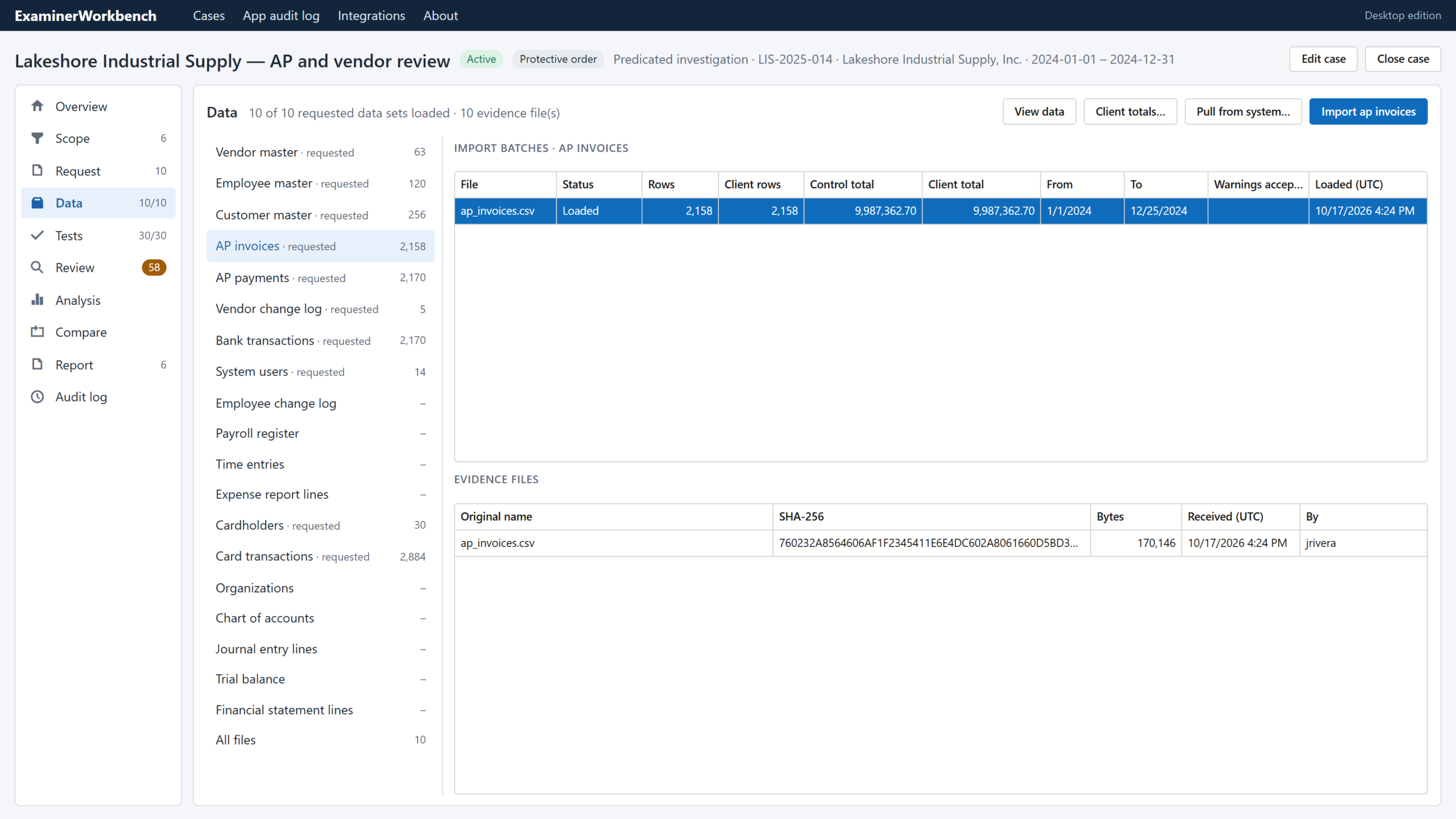Screen dimensions: 1456x819
Task: Select the Payroll register data set
Action: point(321,433)
